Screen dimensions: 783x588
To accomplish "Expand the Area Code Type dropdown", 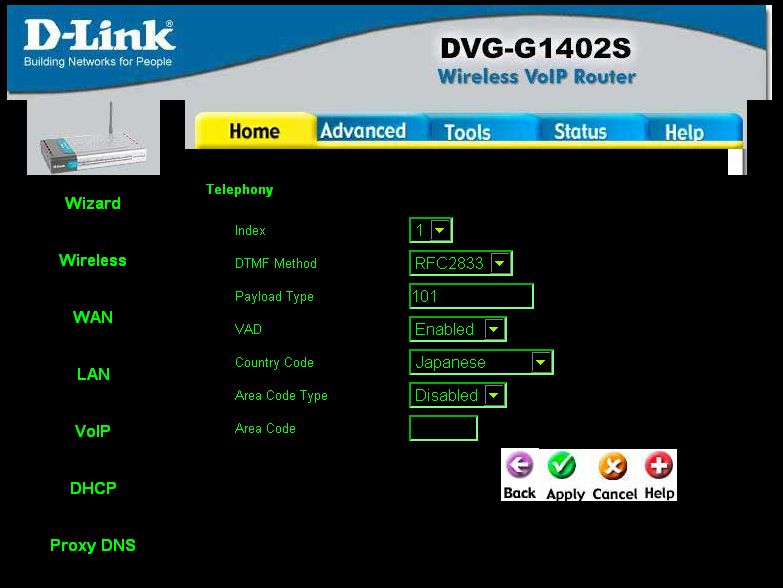I will 458,395.
